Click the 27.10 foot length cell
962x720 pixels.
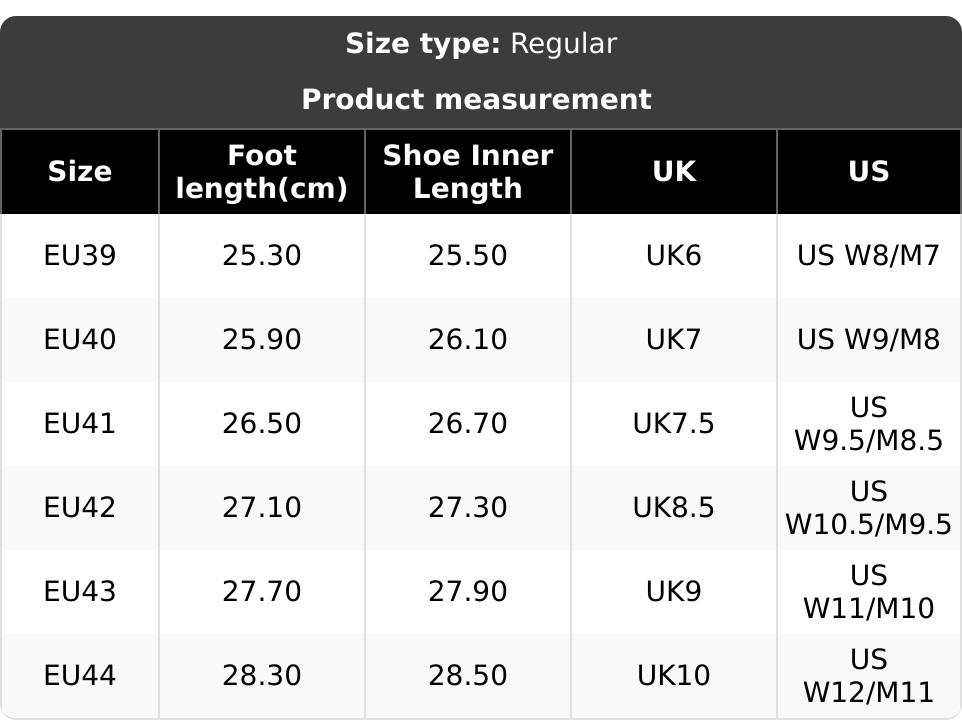pos(262,508)
